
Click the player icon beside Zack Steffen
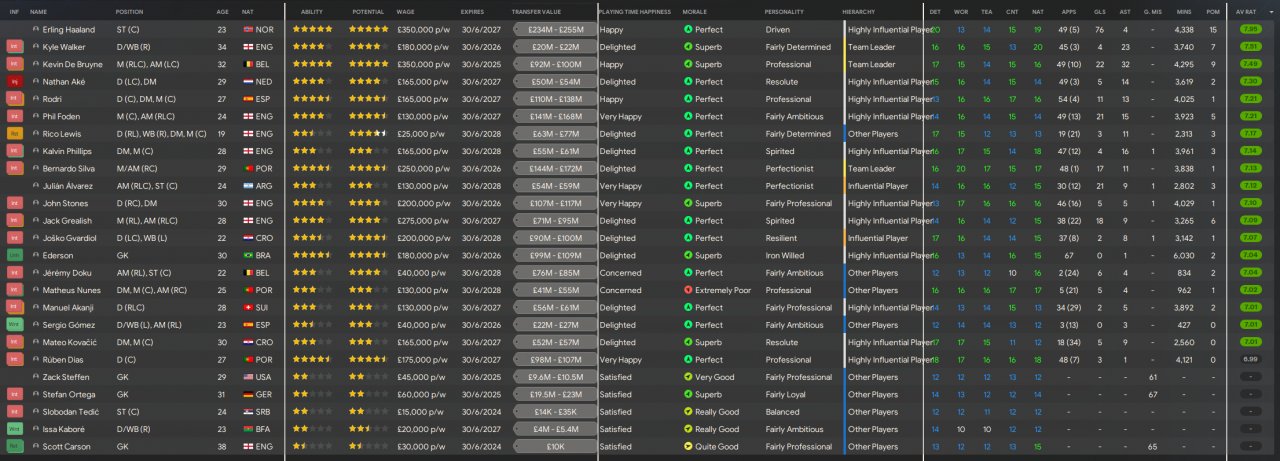(x=36, y=377)
